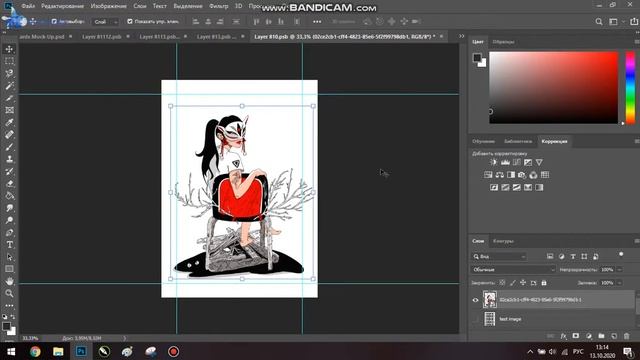Switch to the Layer 81112.psb tab
The height and width of the screenshot is (360, 640).
click(x=102, y=36)
